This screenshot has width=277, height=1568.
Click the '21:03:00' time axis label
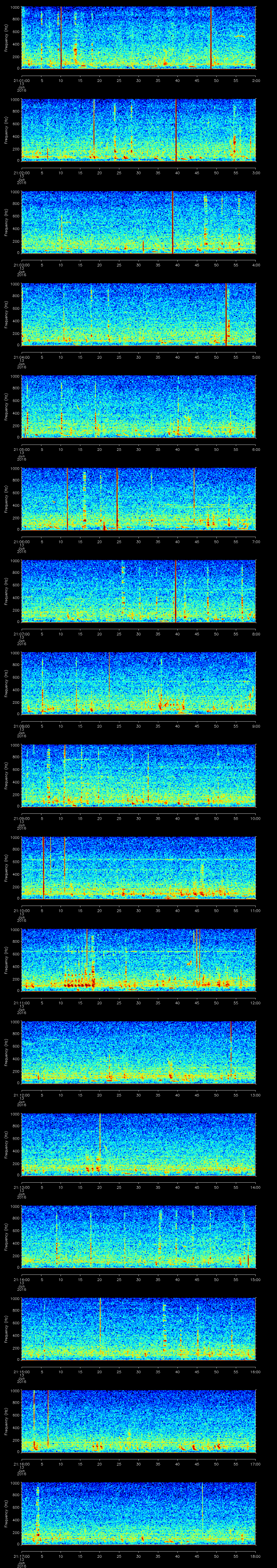21,264
